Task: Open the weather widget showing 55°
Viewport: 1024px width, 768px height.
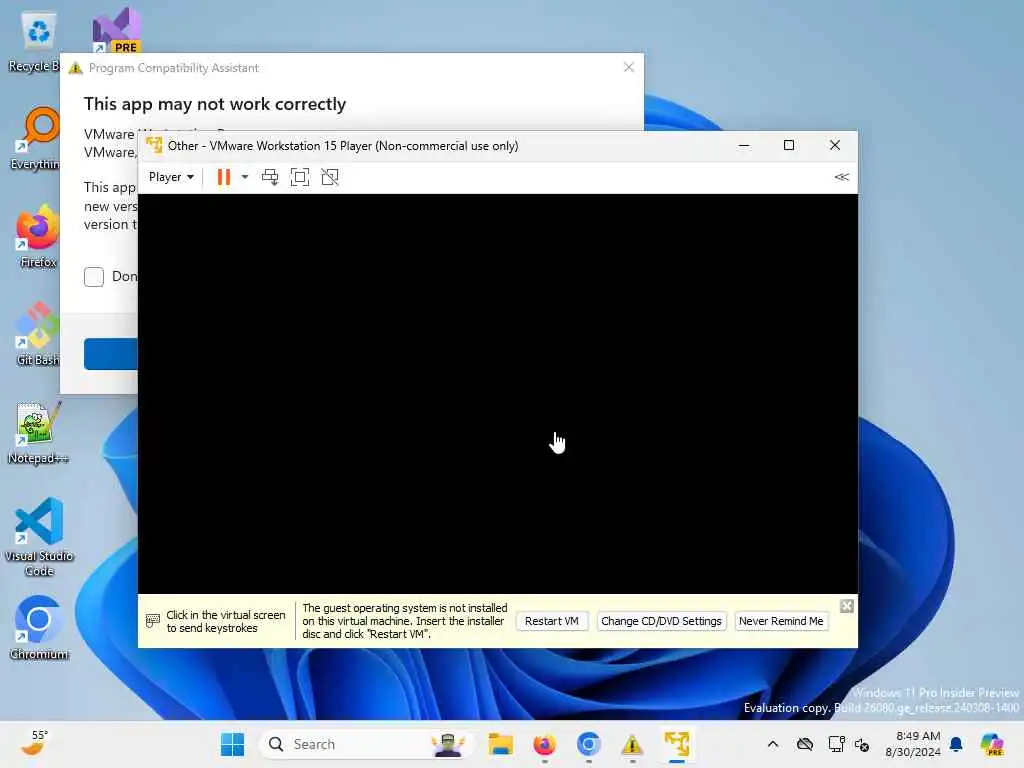Action: click(x=34, y=744)
